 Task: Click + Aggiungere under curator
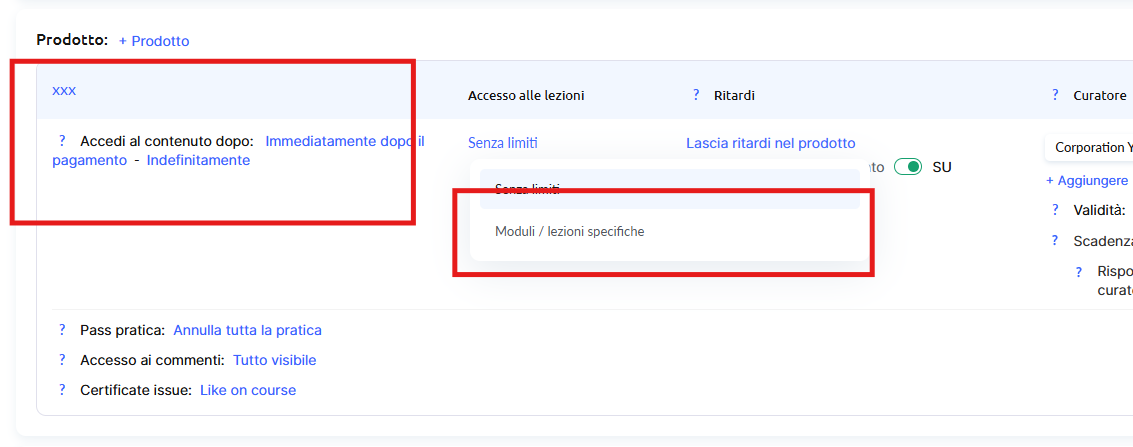point(1087,180)
